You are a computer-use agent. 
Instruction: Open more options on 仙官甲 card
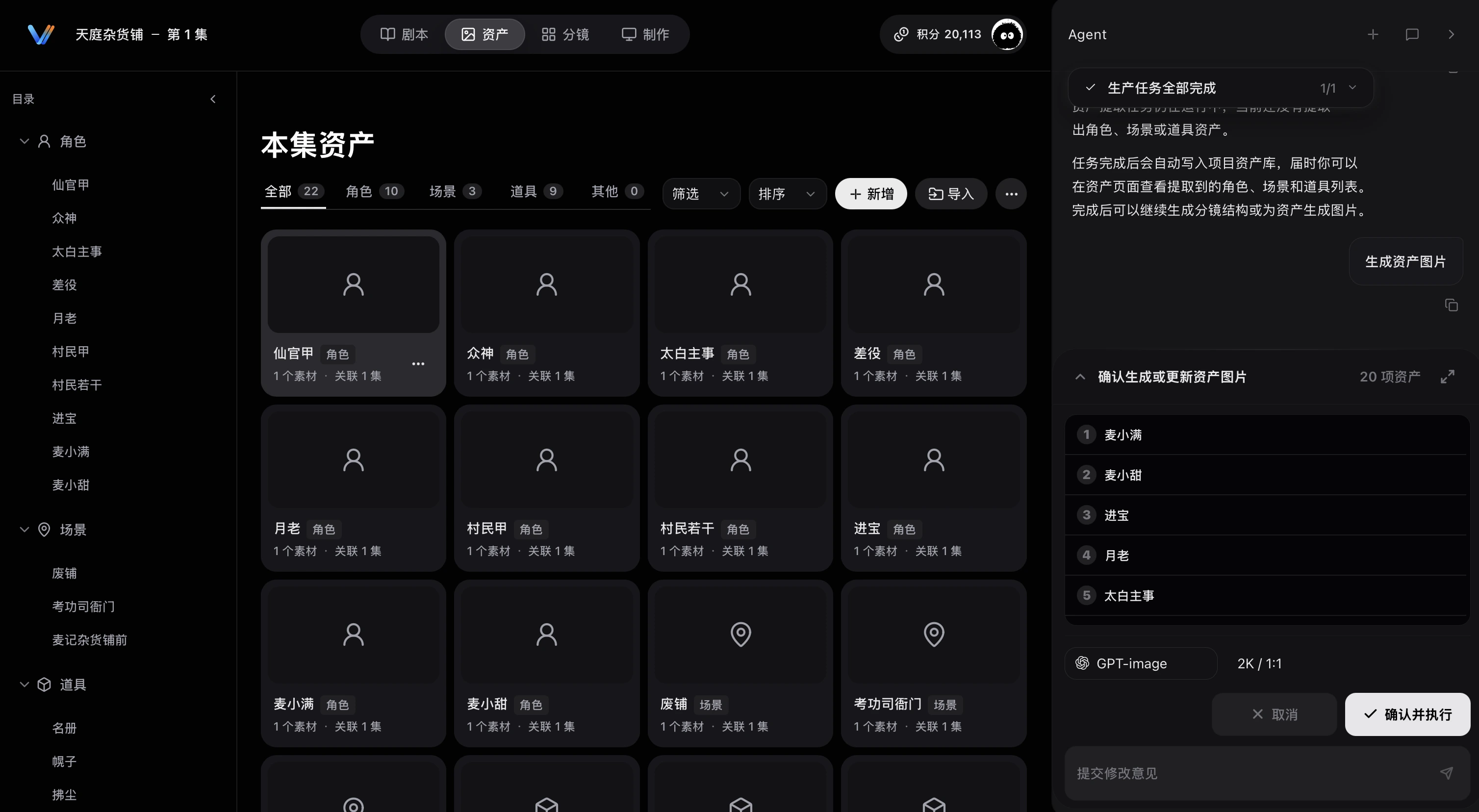(418, 363)
